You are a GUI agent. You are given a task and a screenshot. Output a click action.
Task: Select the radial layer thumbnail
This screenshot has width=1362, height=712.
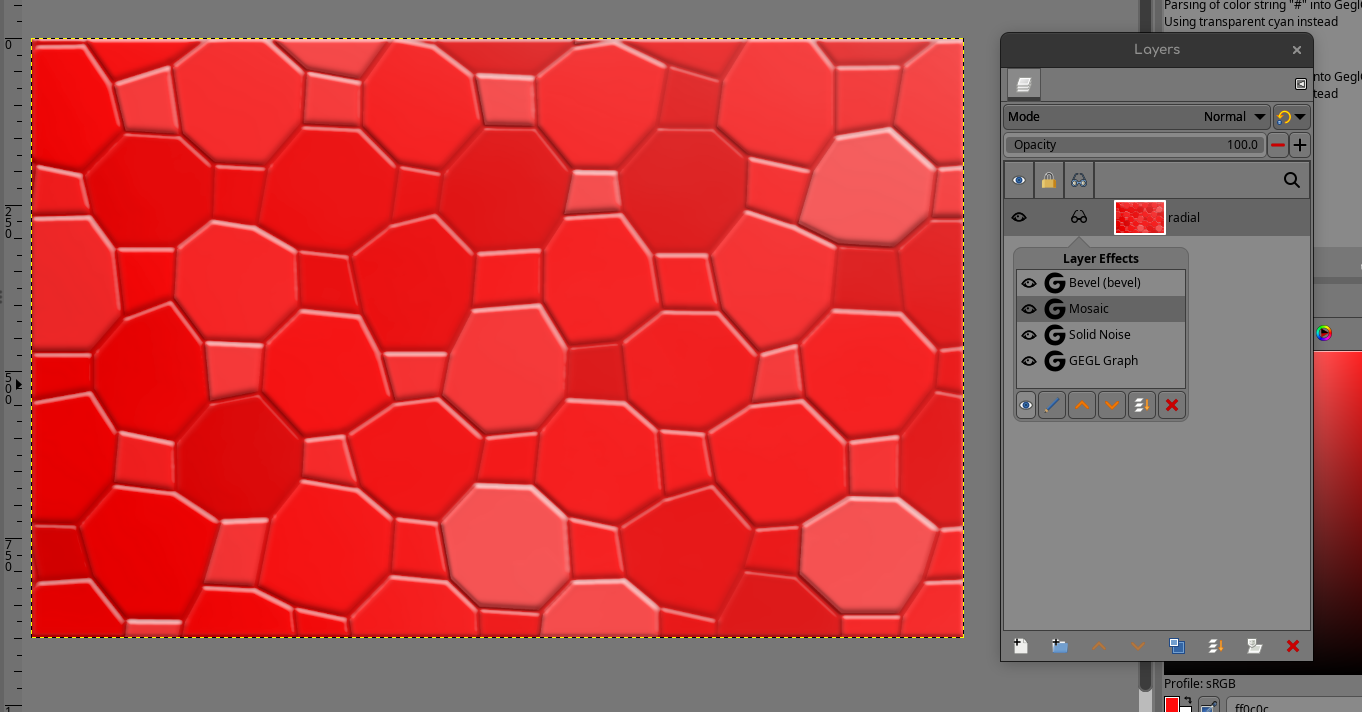[1140, 217]
